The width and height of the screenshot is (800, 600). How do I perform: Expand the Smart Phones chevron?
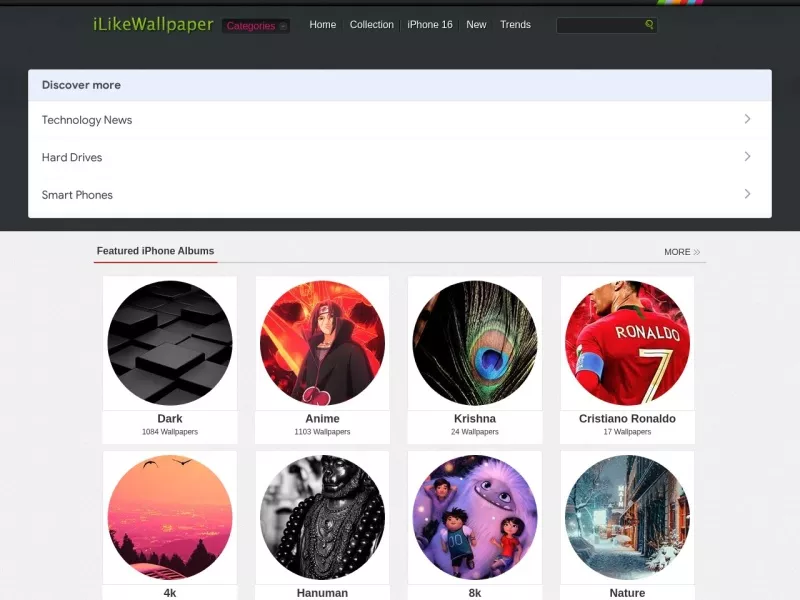pos(747,194)
